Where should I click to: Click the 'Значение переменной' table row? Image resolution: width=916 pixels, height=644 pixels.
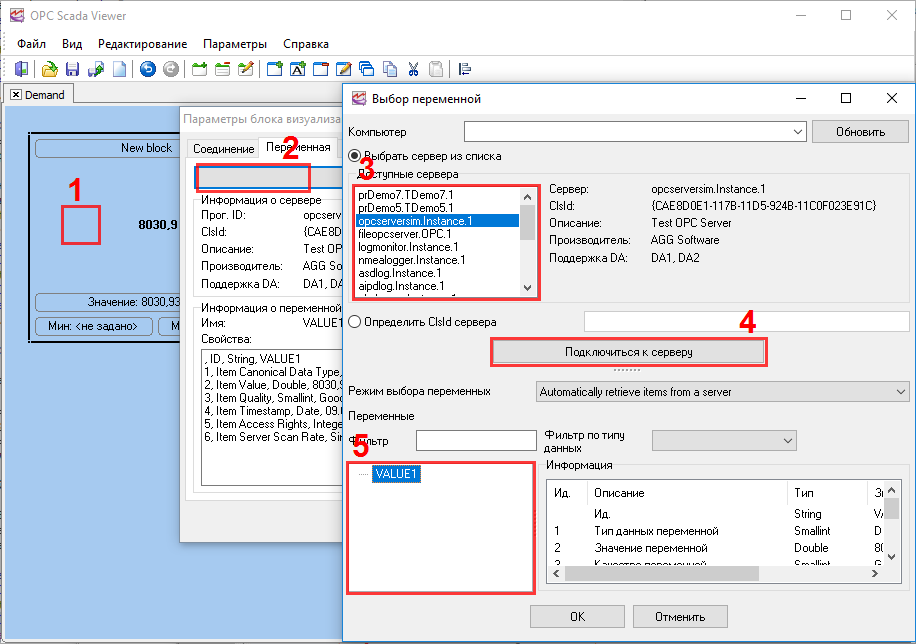(716, 548)
